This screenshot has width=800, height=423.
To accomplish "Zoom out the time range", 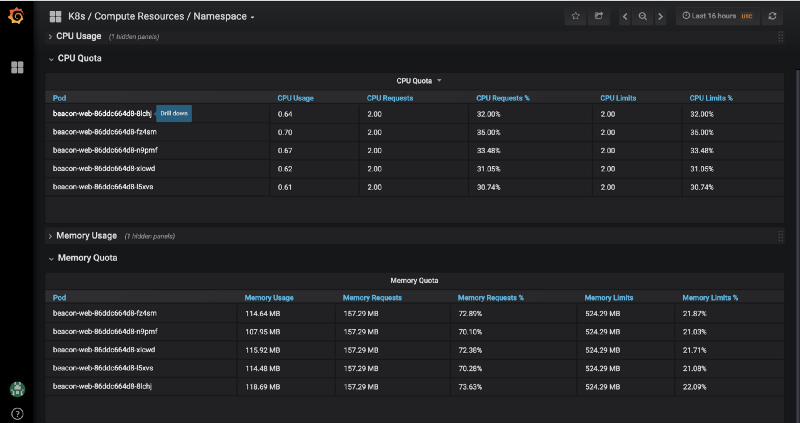I will [643, 16].
